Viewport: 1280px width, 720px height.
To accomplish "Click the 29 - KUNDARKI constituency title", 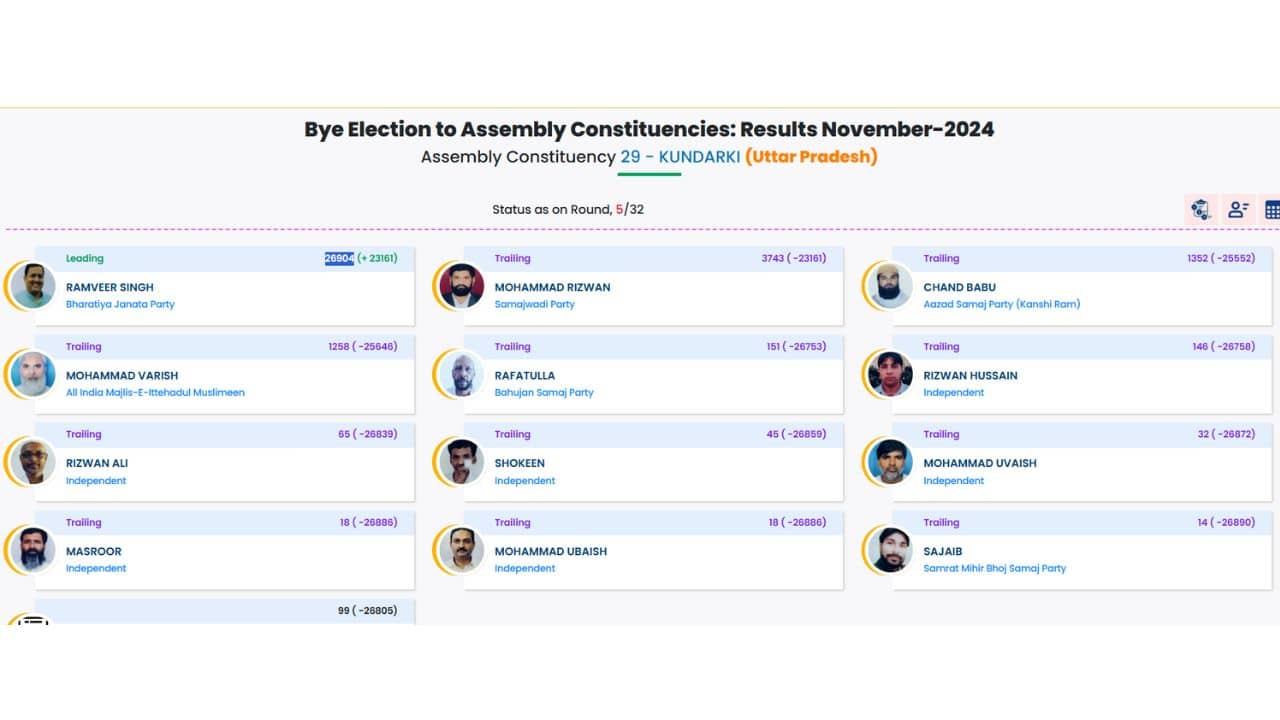I will pyautogui.click(x=680, y=157).
